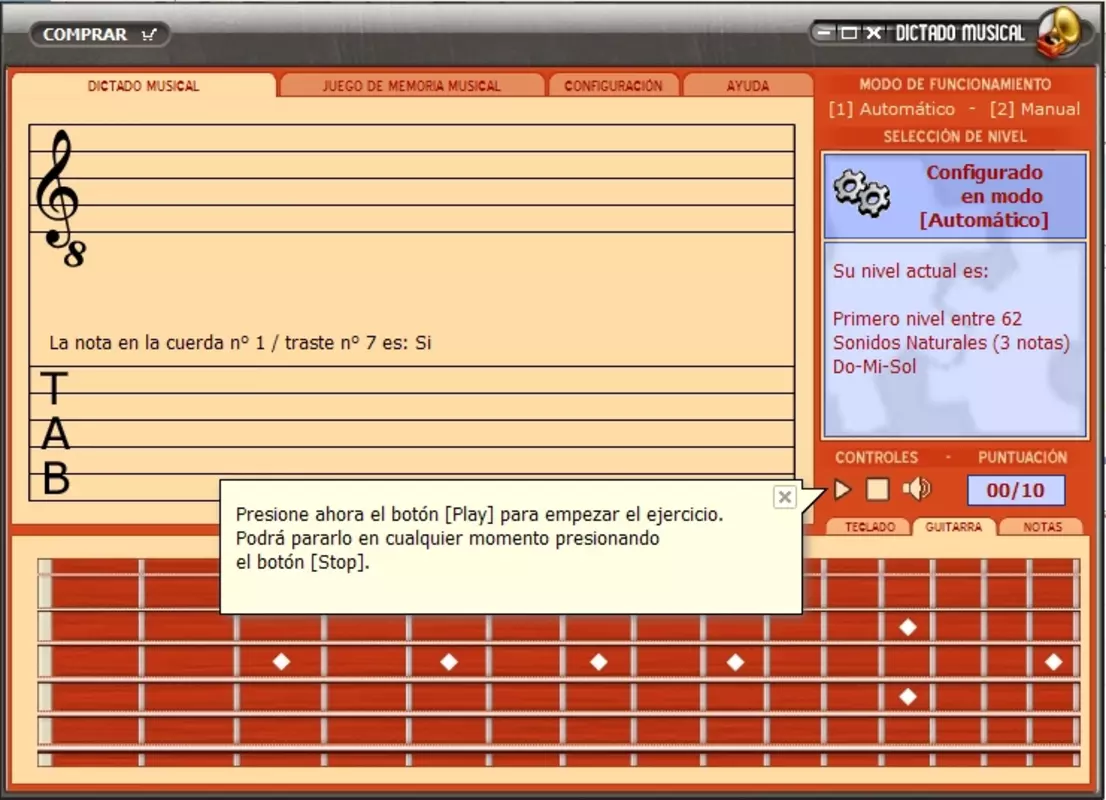This screenshot has width=1106, height=800.
Task: Click the treble clef on the staff
Action: [x=59, y=199]
